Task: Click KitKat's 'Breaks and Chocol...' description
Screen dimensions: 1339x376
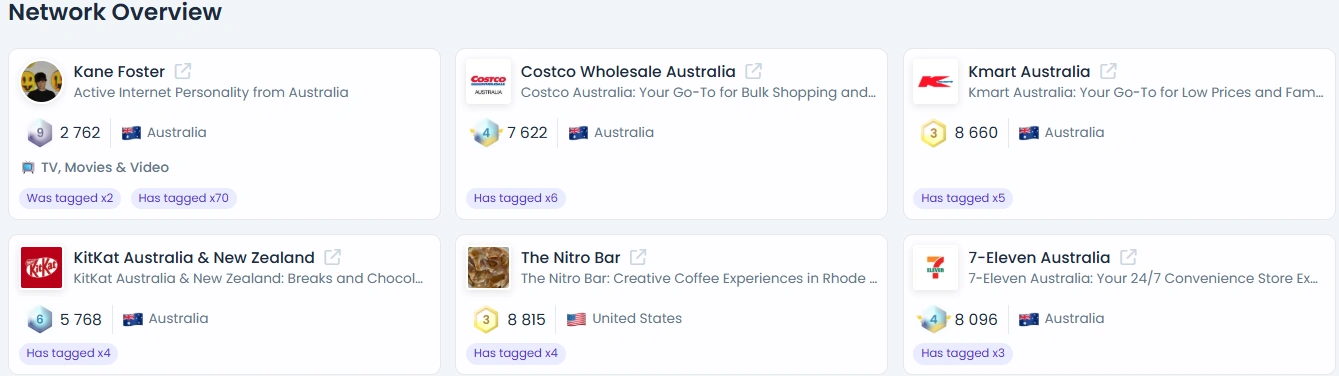Action: click(248, 279)
